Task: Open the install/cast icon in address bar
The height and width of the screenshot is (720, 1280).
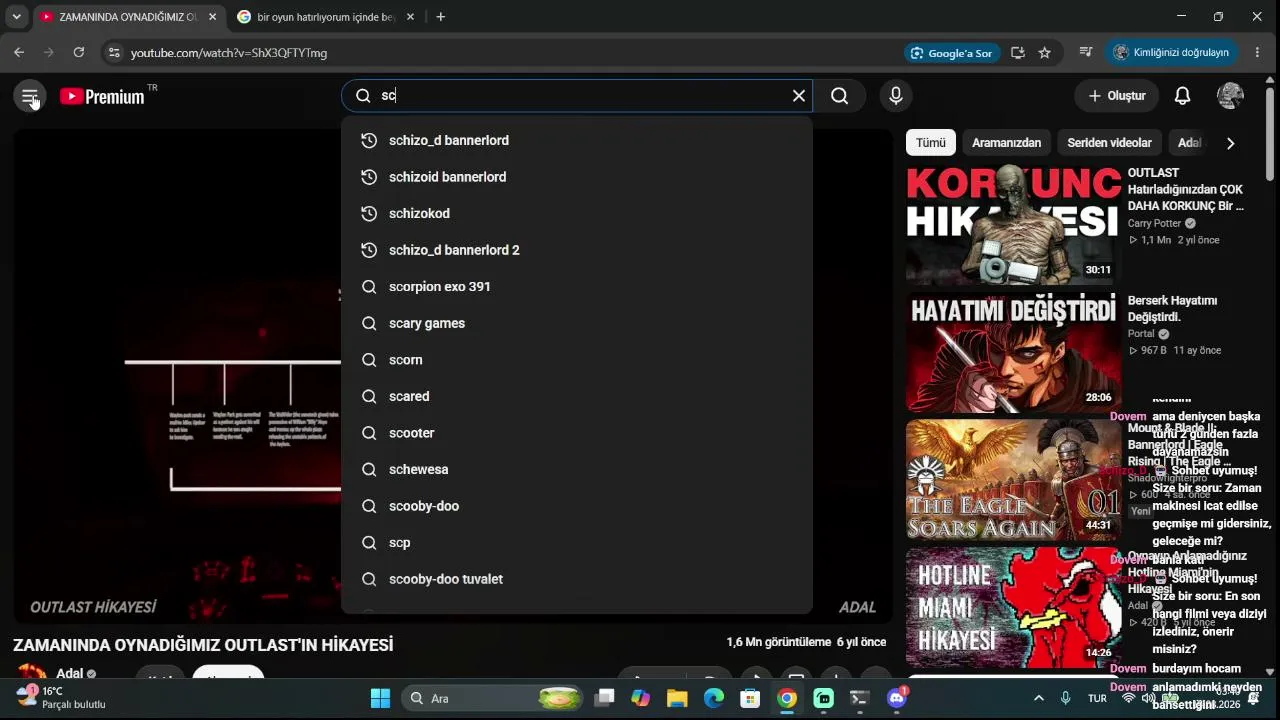Action: coord(1018,53)
